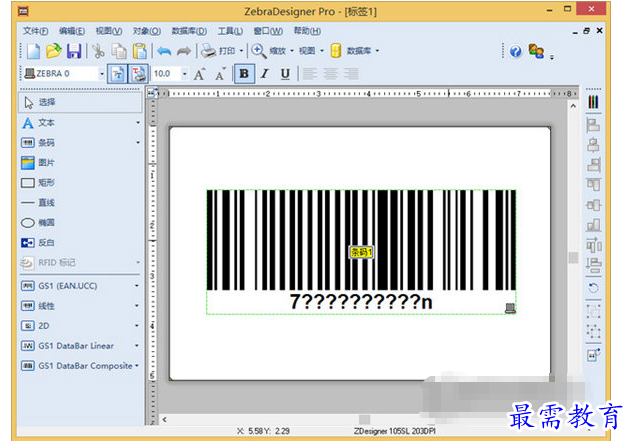The height and width of the screenshot is (448, 631).
Task: Click horizontal scrollbar left arrow
Action: [x=165, y=419]
